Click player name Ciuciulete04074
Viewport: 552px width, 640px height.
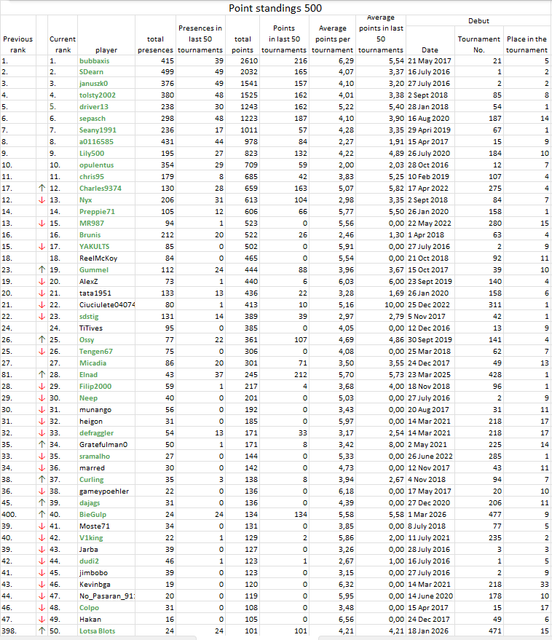[x=107, y=305]
